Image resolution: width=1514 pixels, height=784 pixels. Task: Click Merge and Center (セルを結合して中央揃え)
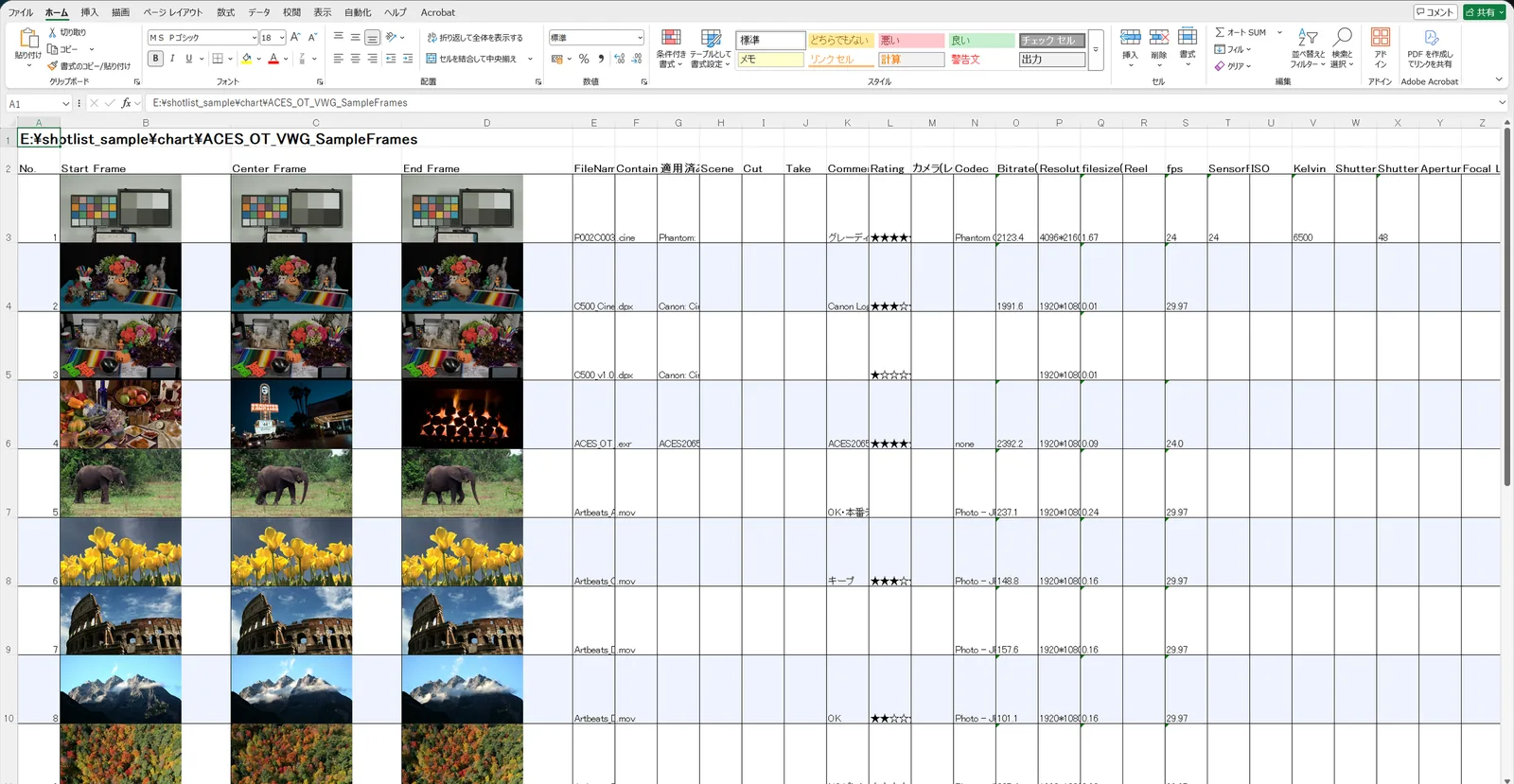472,59
